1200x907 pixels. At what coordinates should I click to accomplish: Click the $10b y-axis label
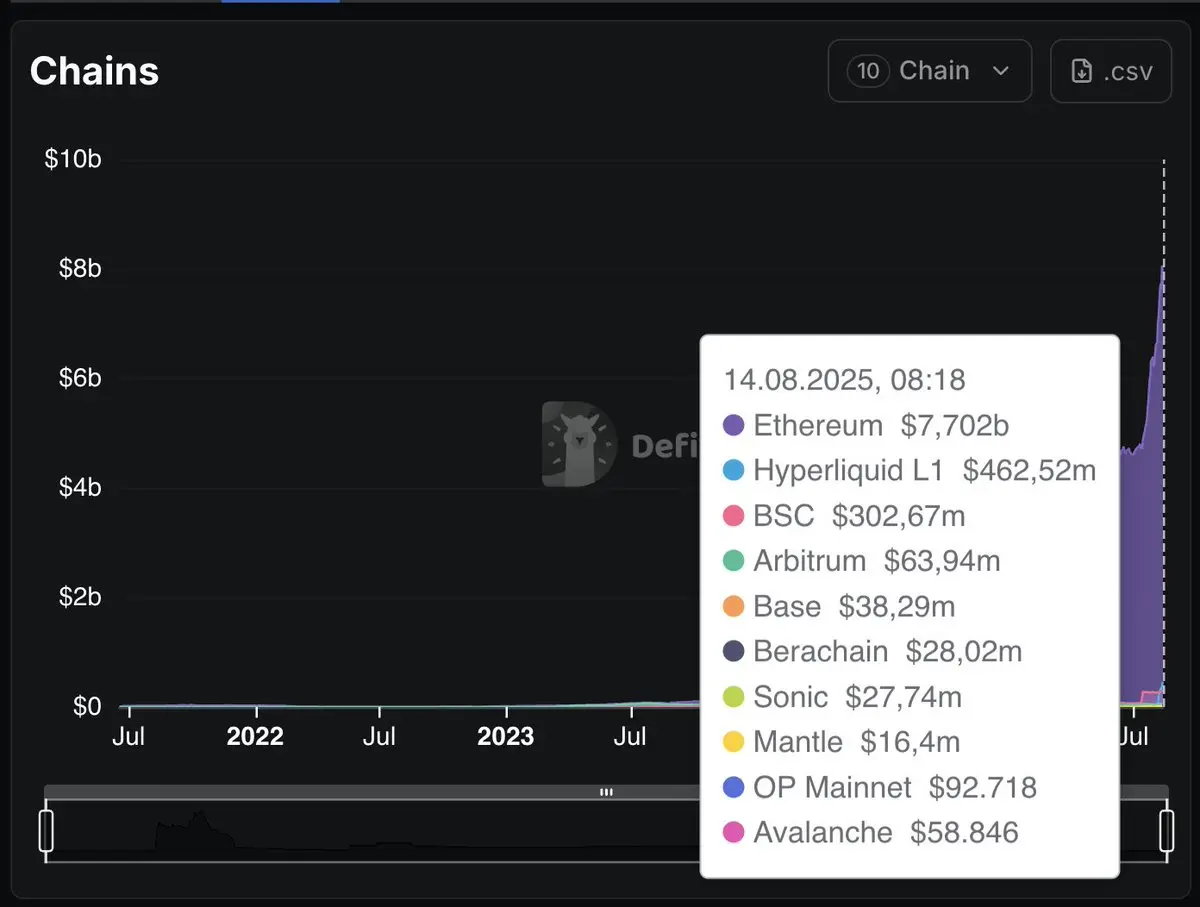pos(73,159)
